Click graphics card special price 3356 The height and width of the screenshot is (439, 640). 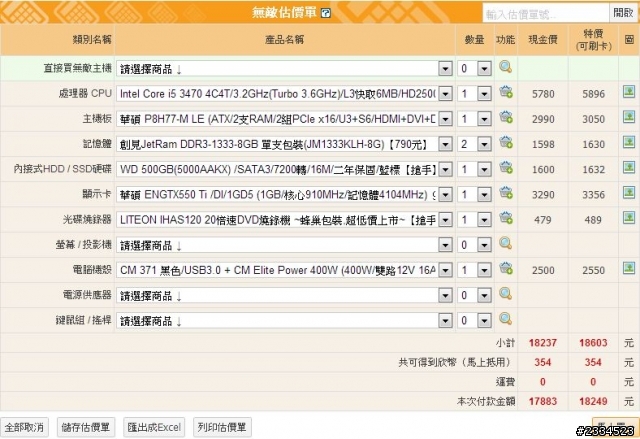(x=593, y=195)
